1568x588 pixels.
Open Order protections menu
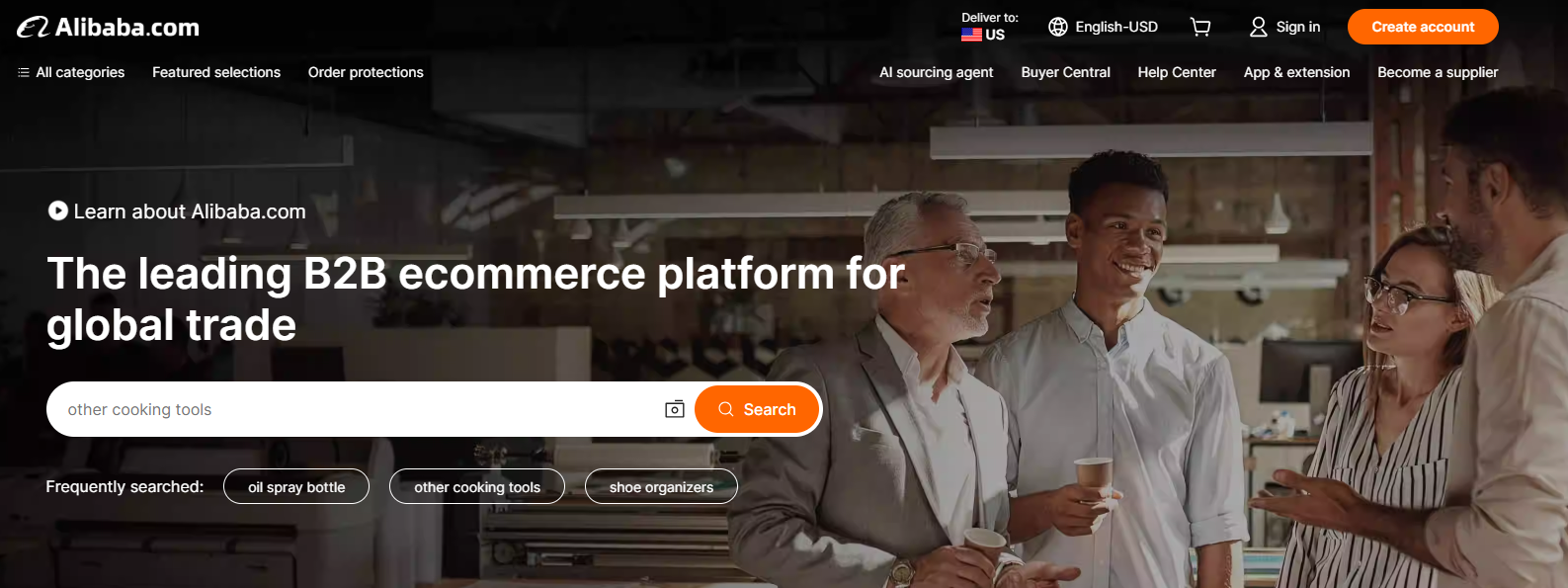pos(366,72)
